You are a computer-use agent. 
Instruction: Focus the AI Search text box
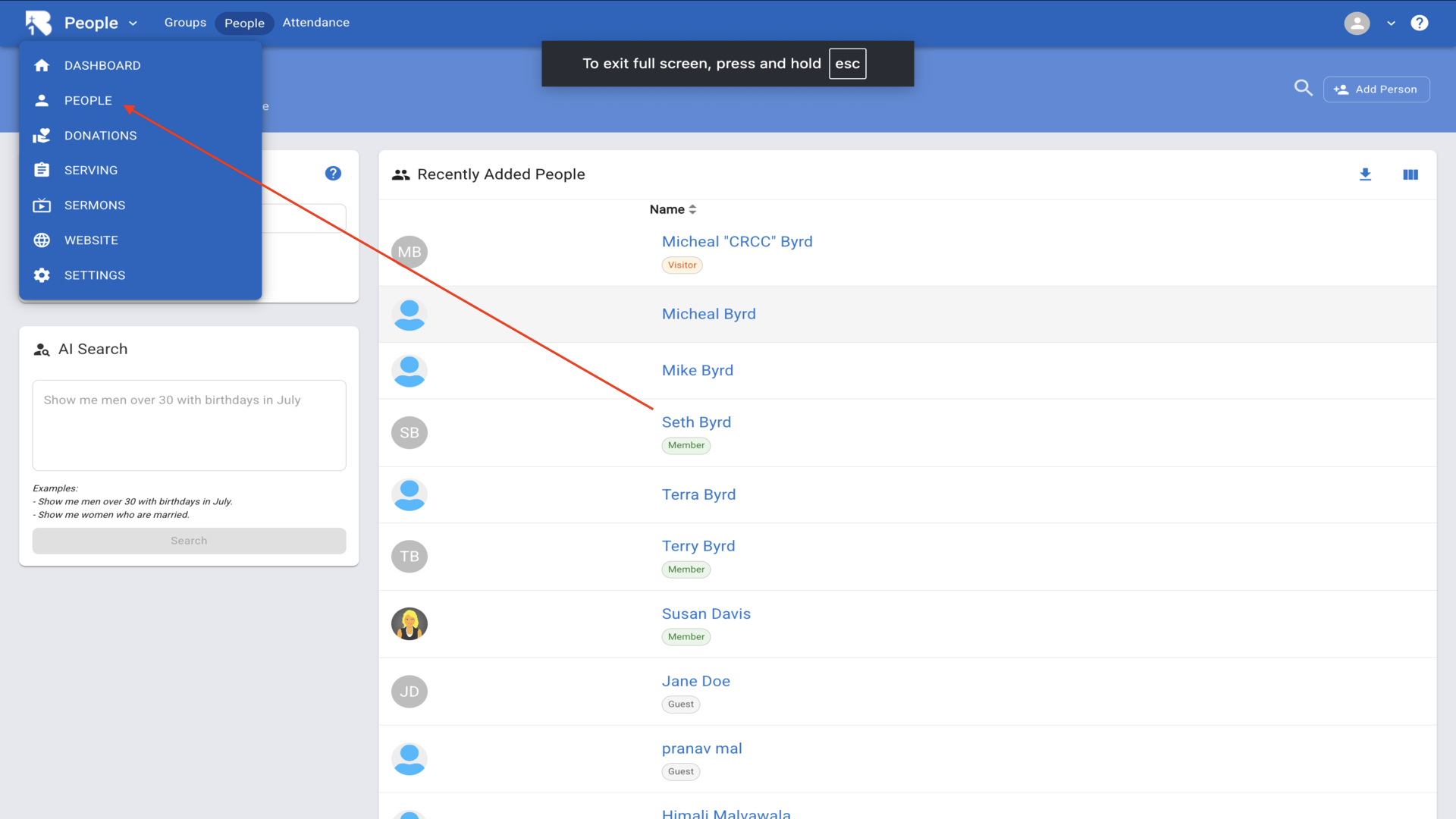pyautogui.click(x=189, y=425)
